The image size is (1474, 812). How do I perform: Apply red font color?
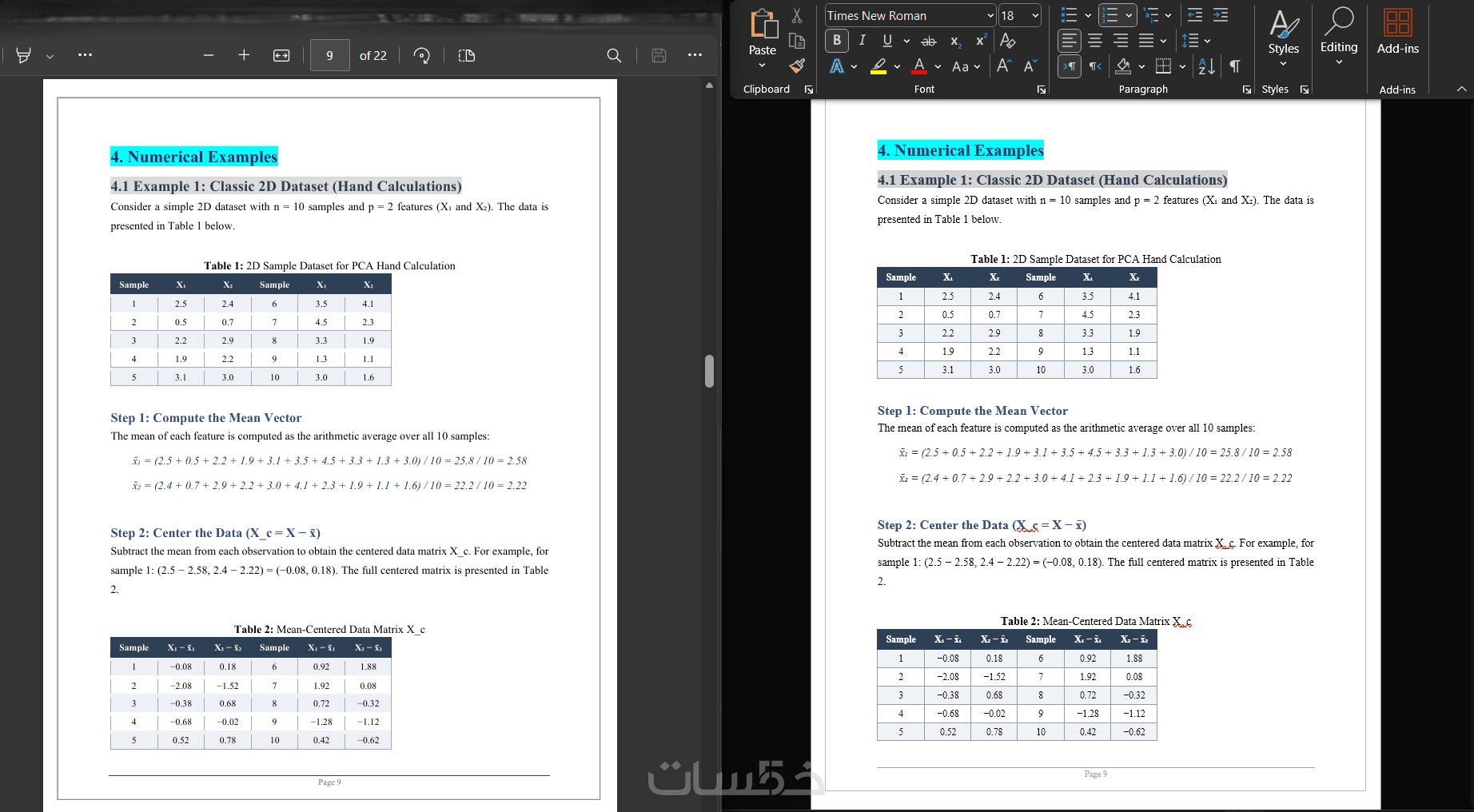[x=919, y=66]
